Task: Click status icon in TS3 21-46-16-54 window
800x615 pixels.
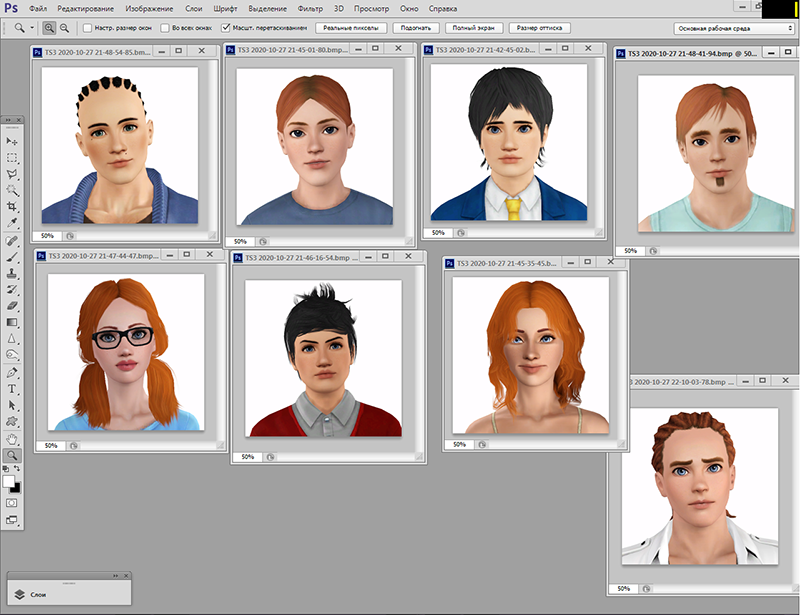Action: (270, 457)
